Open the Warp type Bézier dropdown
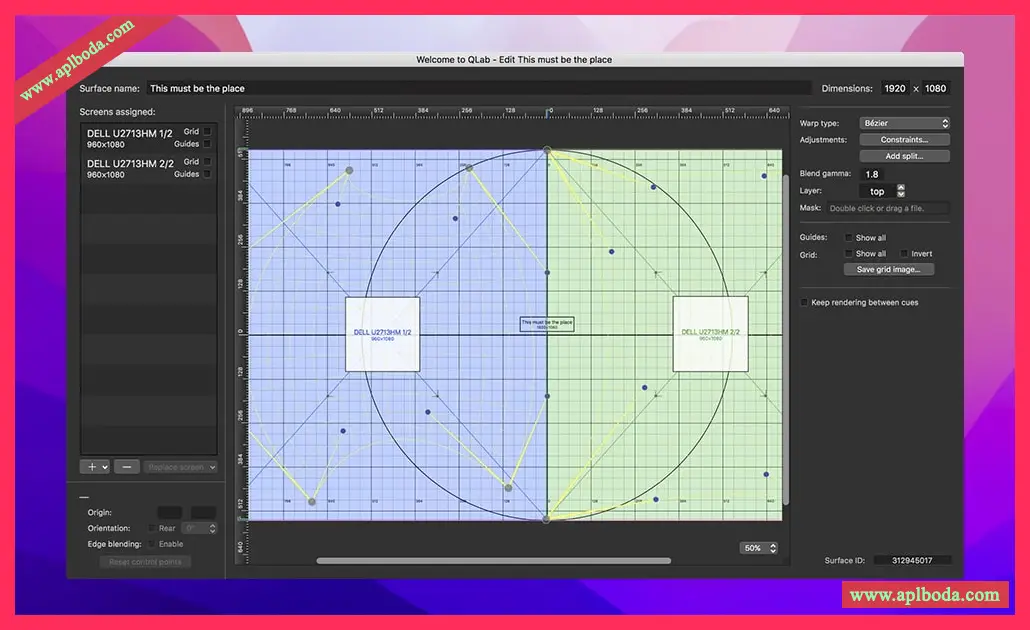1030x630 pixels. [904, 123]
